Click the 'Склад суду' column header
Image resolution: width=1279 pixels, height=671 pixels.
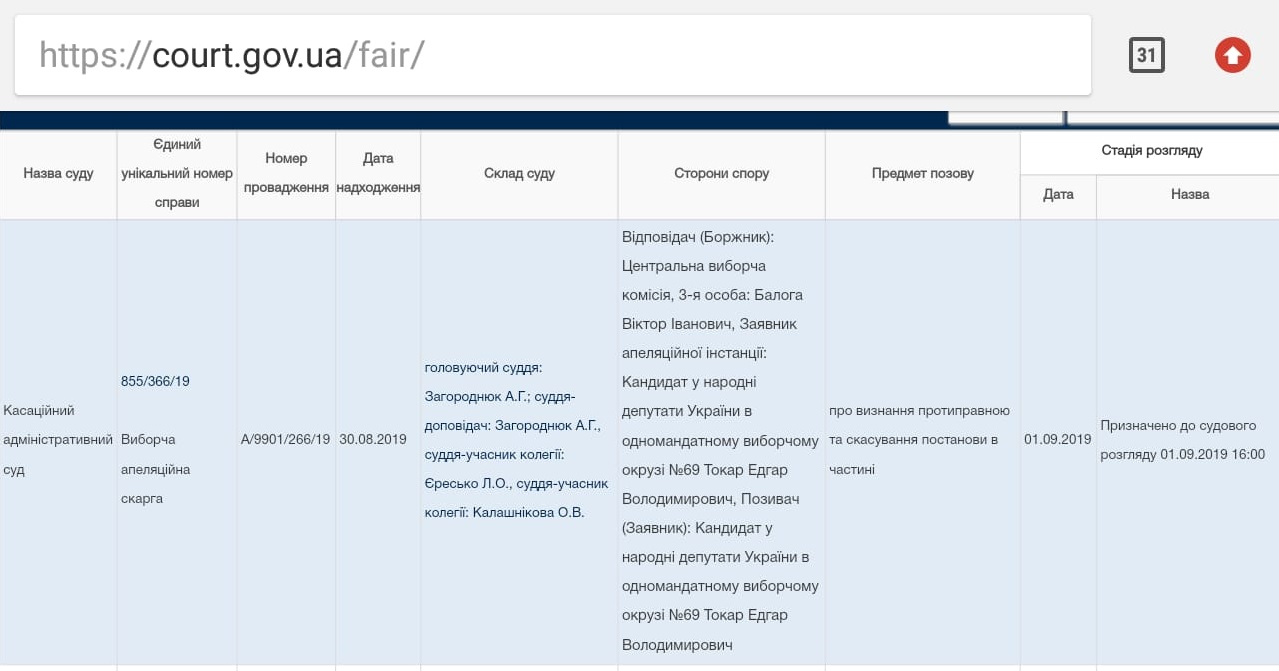coord(519,174)
